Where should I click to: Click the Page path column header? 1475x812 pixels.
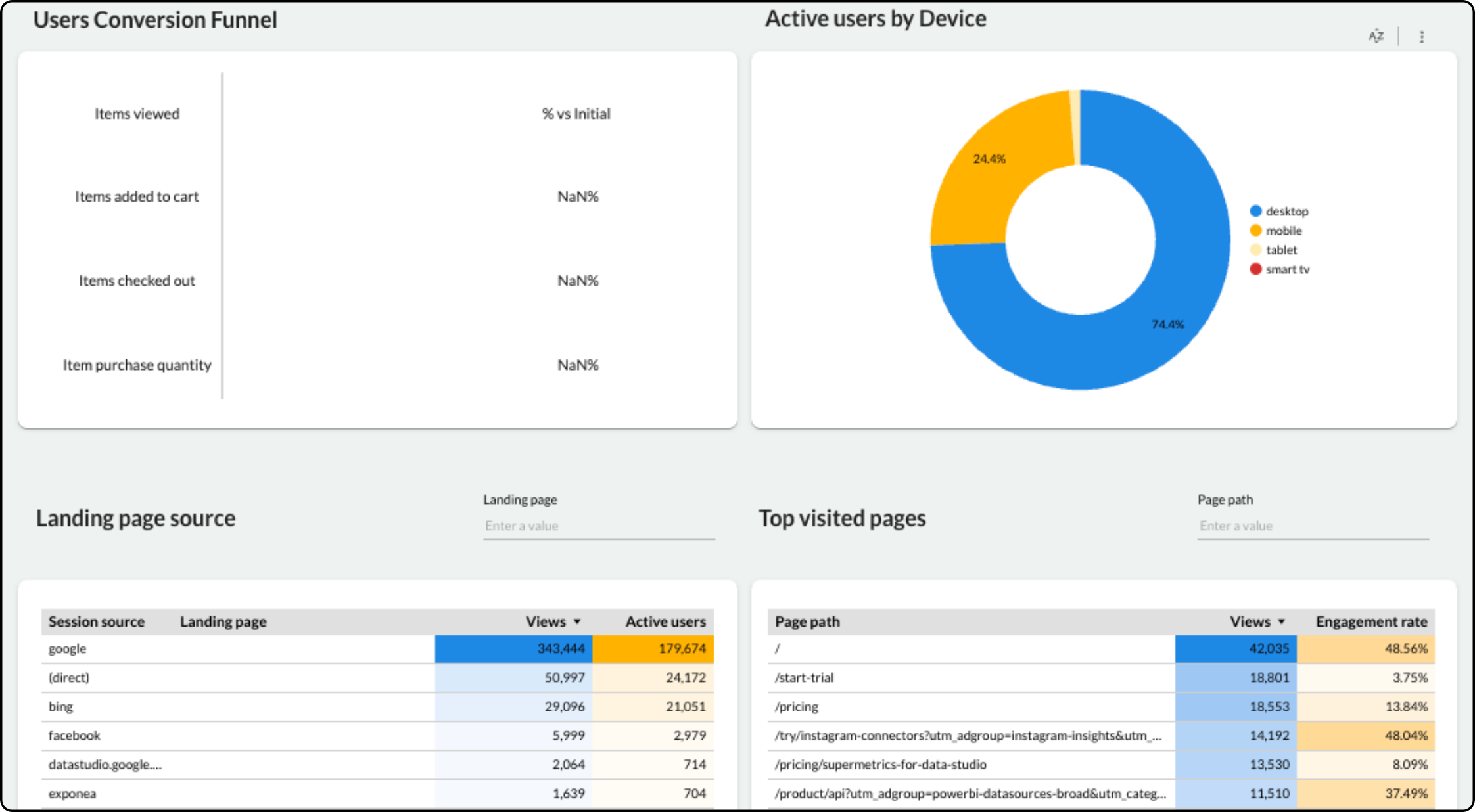pos(807,621)
